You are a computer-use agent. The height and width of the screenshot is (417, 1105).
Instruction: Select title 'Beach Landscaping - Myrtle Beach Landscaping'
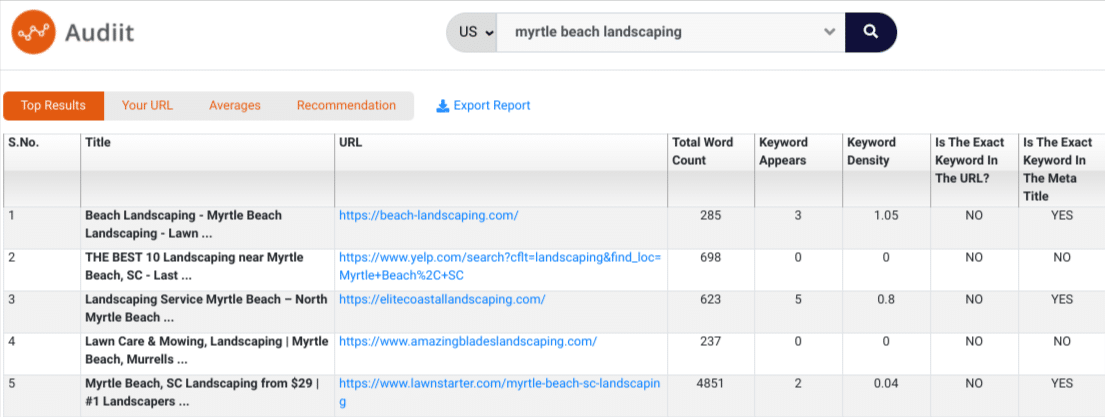183,224
